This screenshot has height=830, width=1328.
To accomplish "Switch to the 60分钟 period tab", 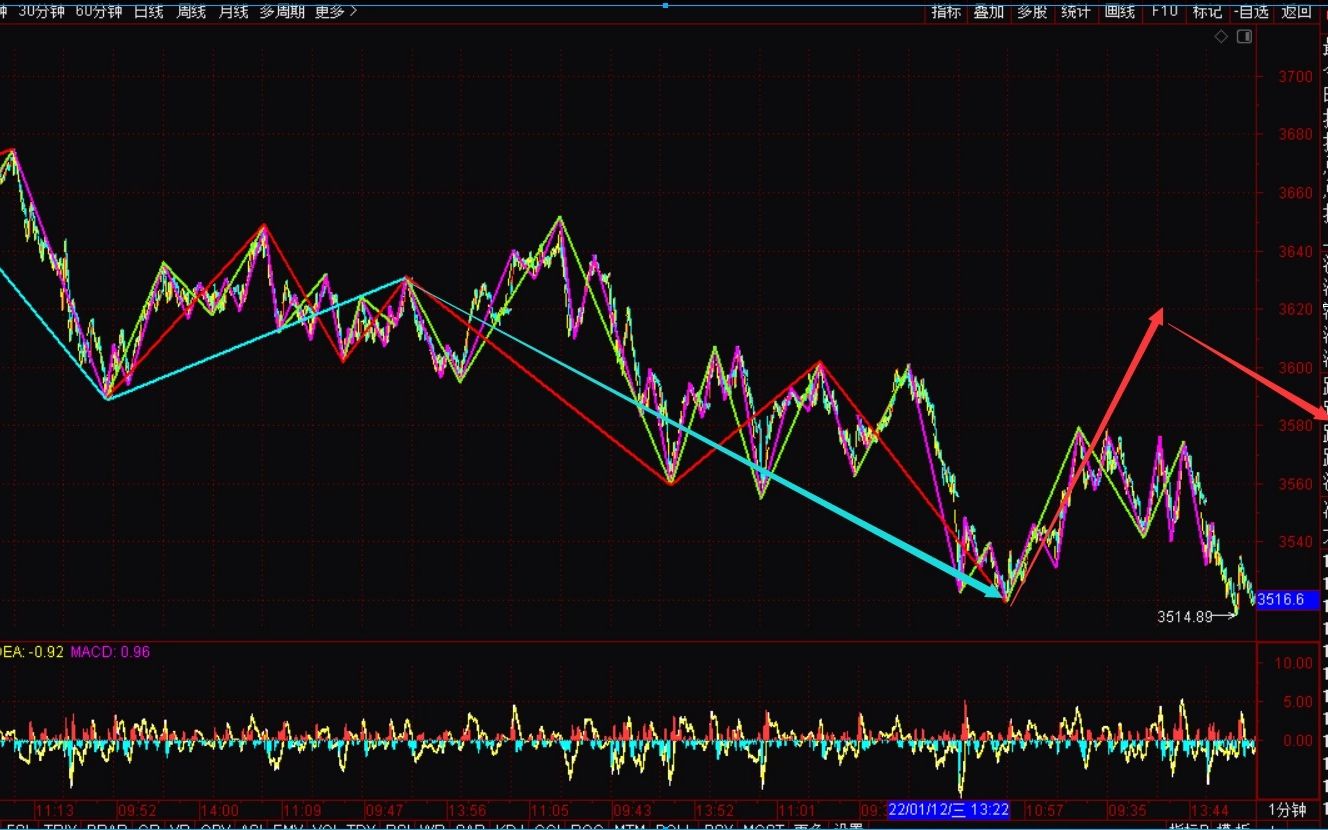I will tap(99, 12).
